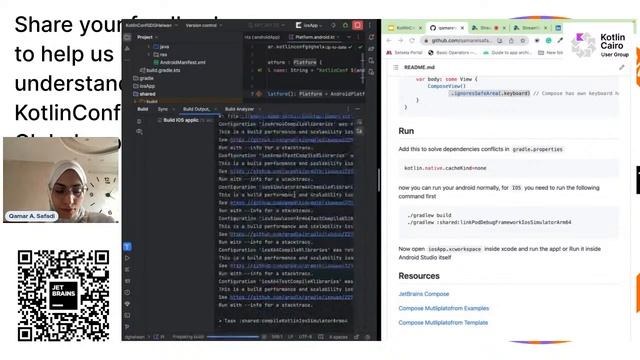Stop the running build with the red stop button
640x360 pixels.
(358, 25)
